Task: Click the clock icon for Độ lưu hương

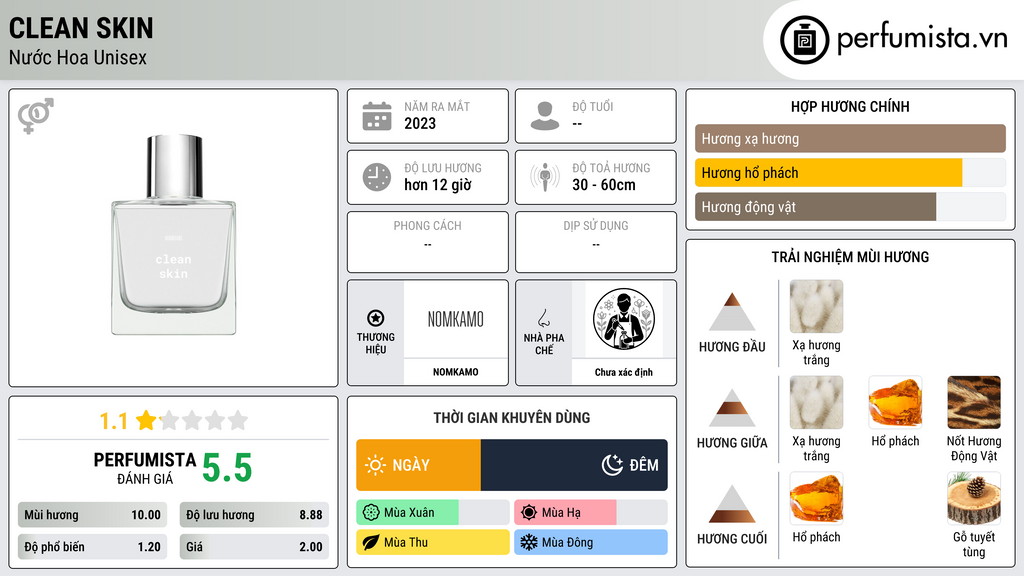Action: click(x=377, y=177)
